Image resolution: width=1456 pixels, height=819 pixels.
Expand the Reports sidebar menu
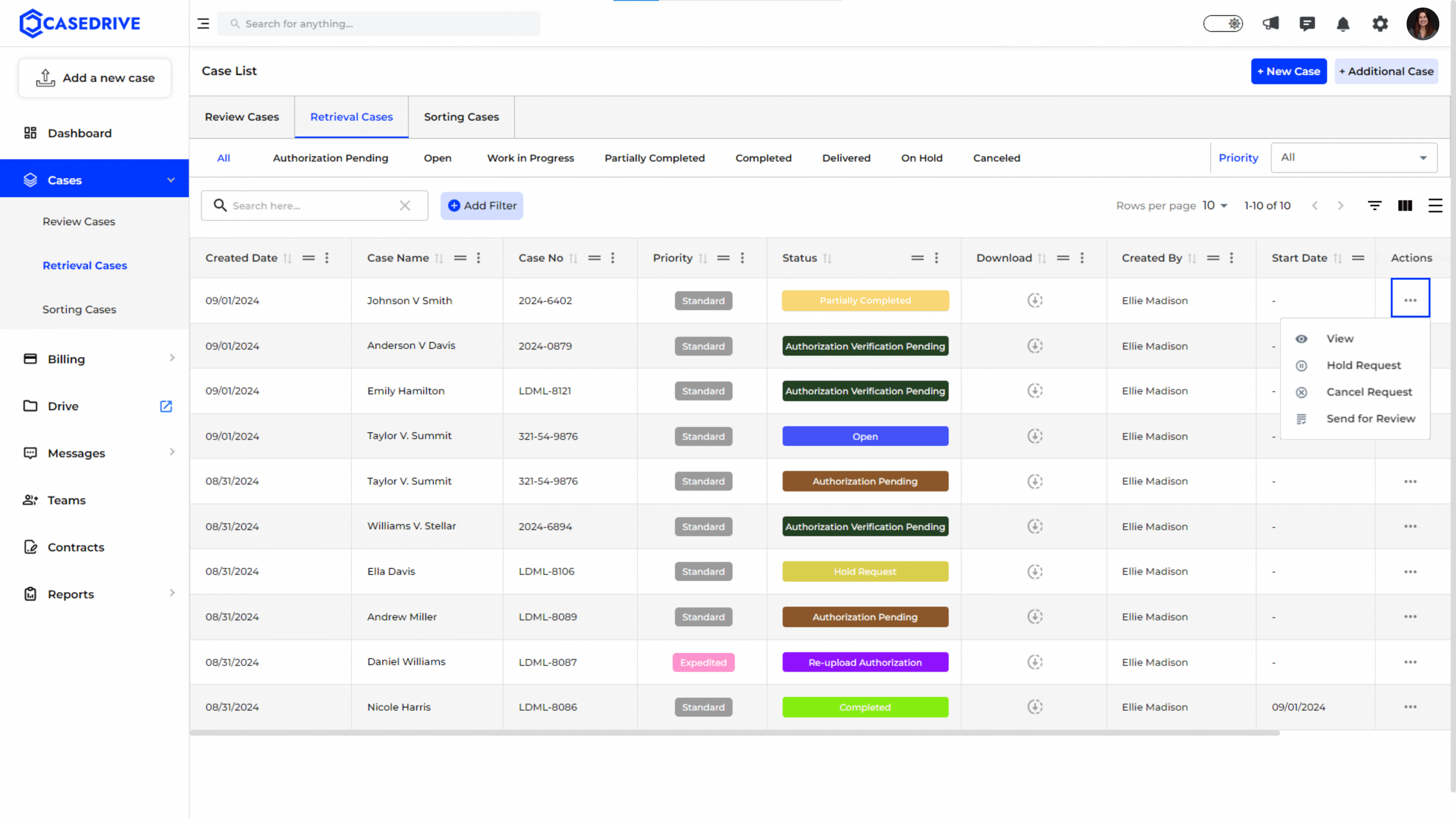(x=172, y=594)
